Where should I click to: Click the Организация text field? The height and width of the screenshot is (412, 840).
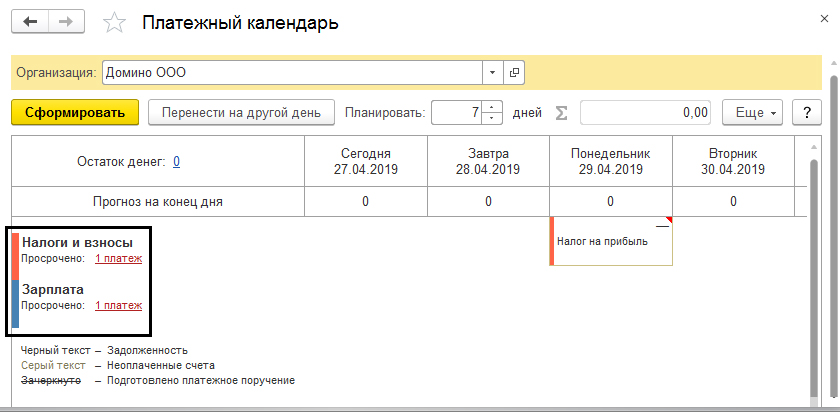pos(292,73)
